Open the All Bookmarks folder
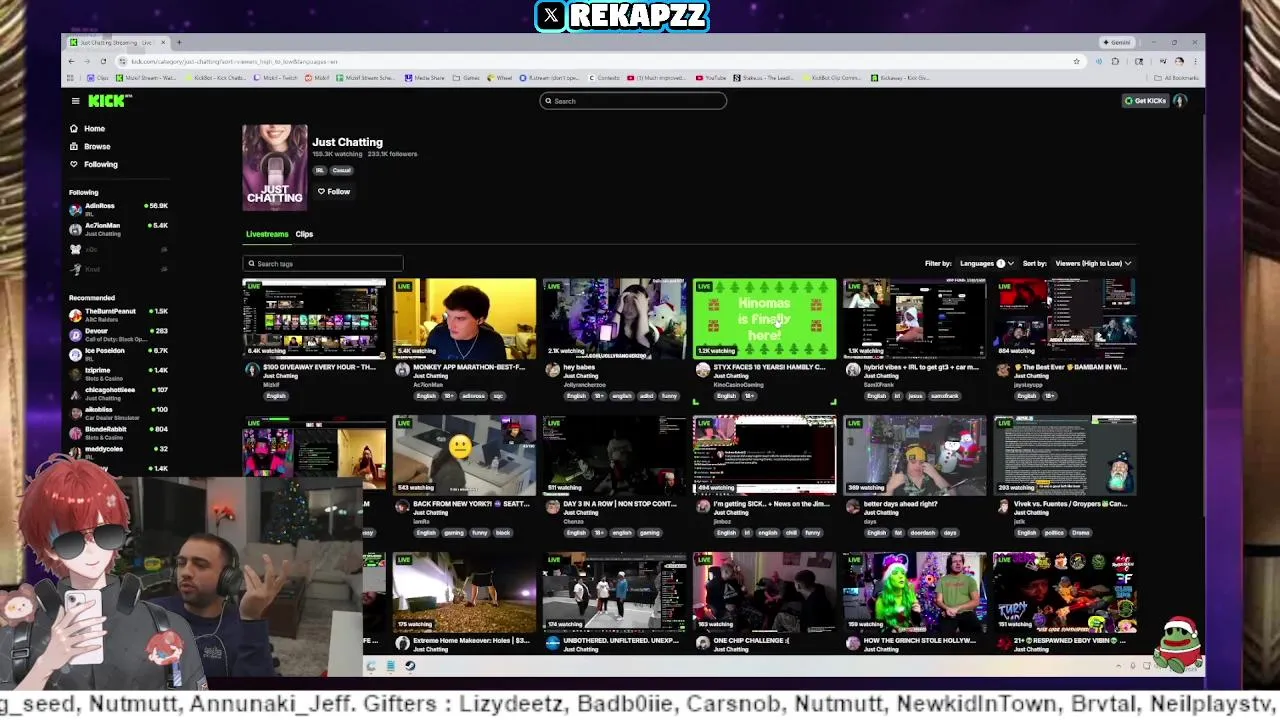The image size is (1280, 720). (x=1177, y=77)
